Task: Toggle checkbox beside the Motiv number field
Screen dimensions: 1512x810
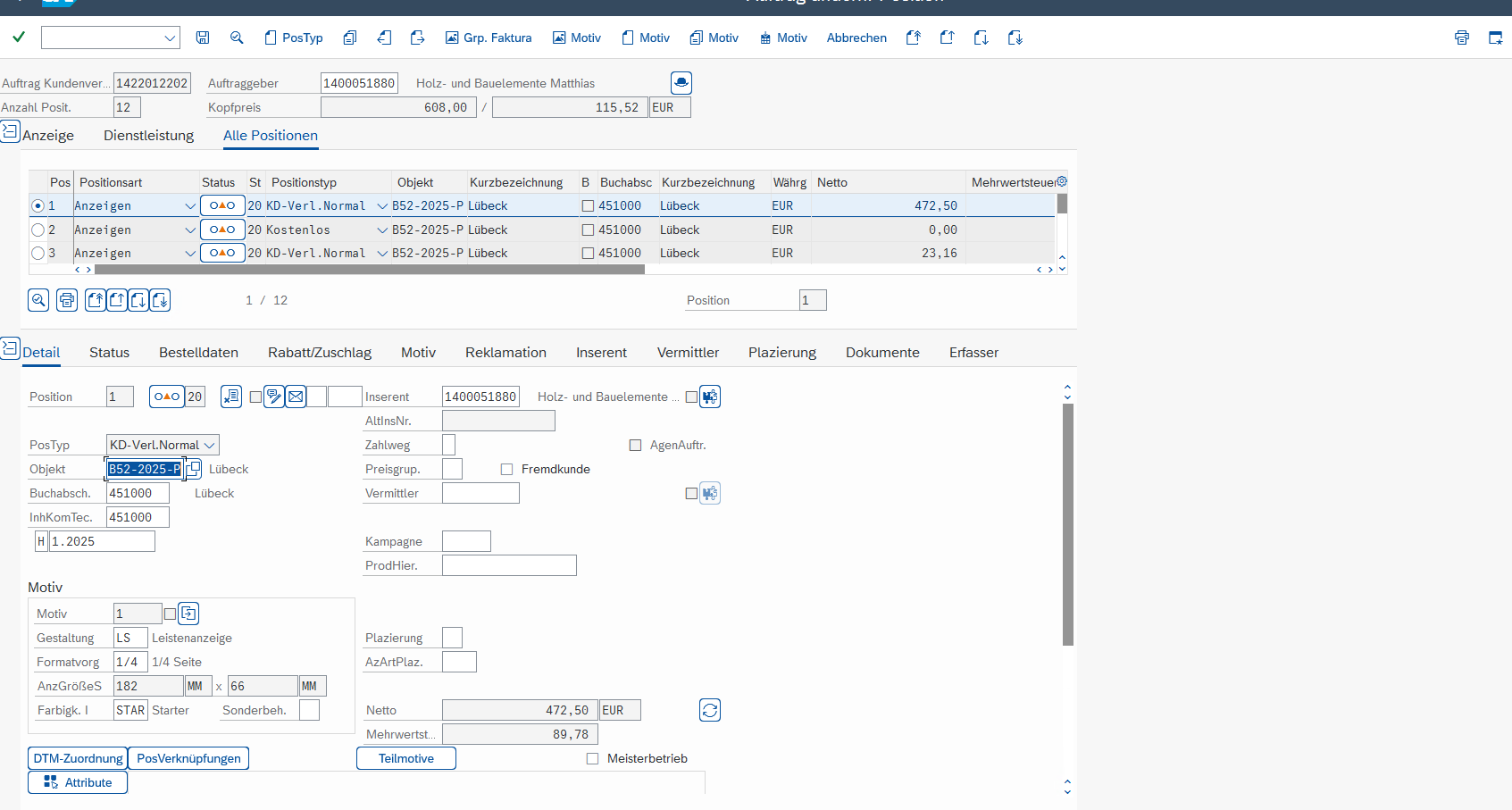Action: pyautogui.click(x=170, y=614)
